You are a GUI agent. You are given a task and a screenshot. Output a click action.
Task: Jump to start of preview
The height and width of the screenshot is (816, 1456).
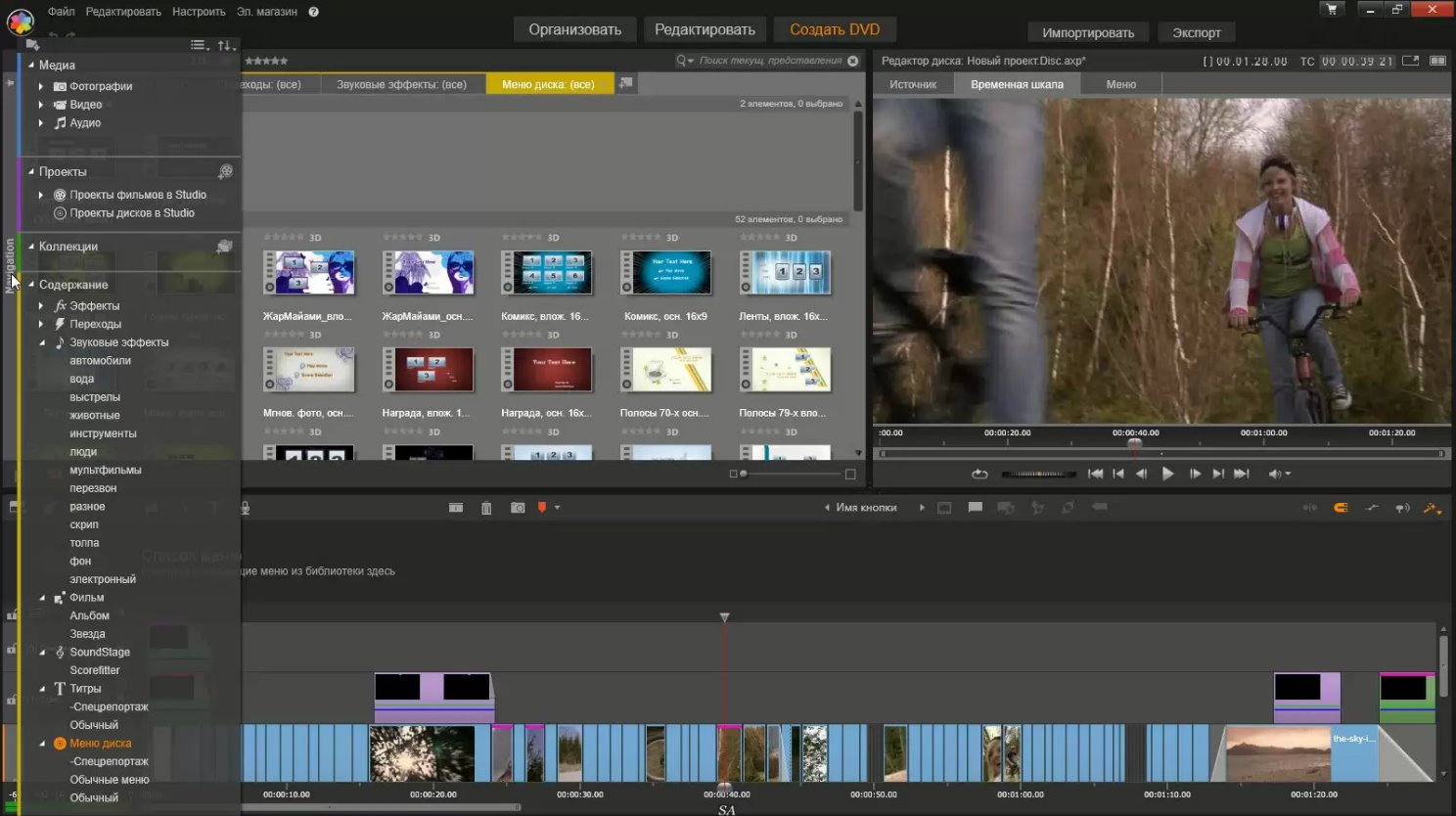point(1095,474)
